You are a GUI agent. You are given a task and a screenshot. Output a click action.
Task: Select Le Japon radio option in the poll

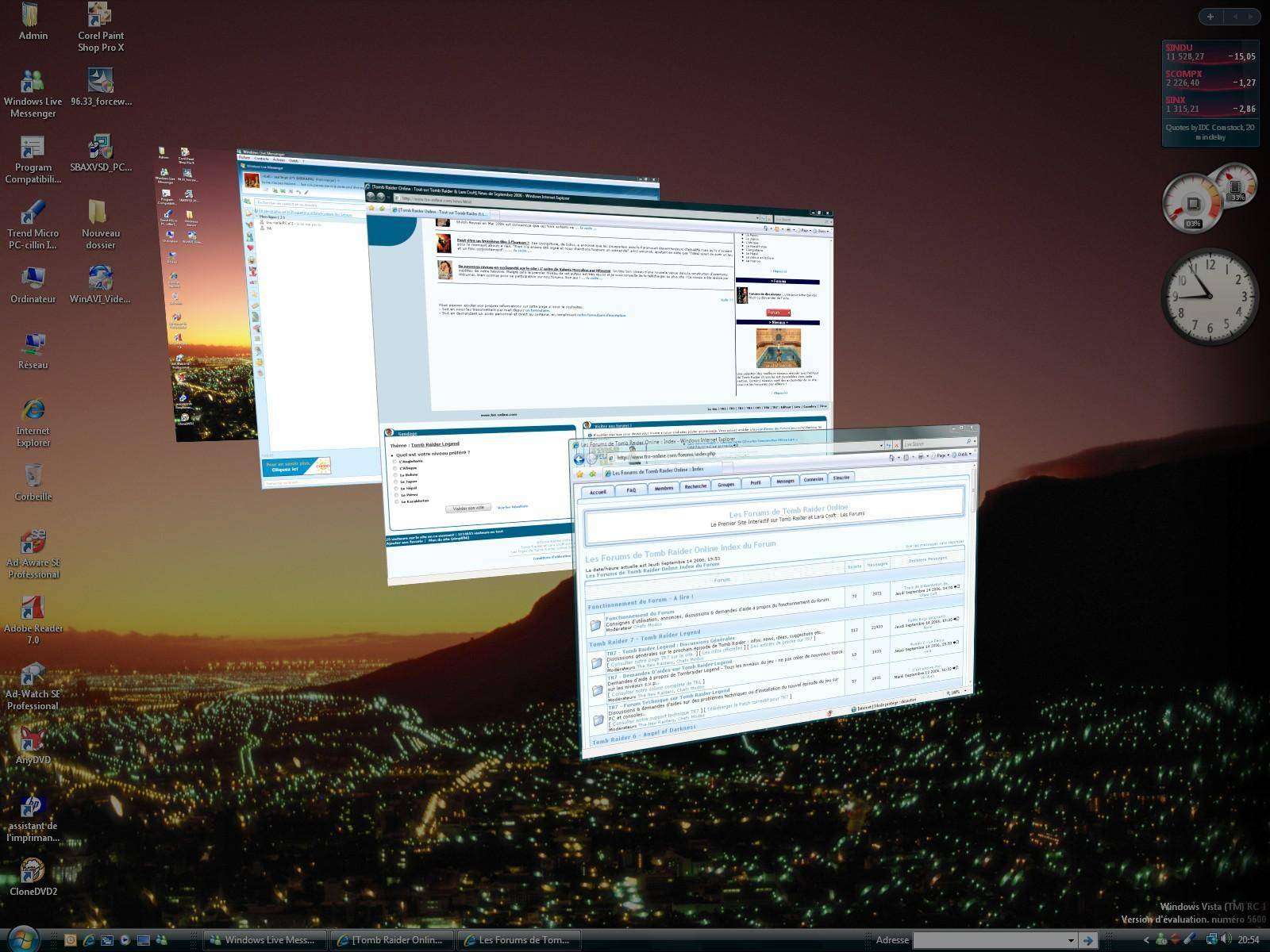pyautogui.click(x=395, y=482)
